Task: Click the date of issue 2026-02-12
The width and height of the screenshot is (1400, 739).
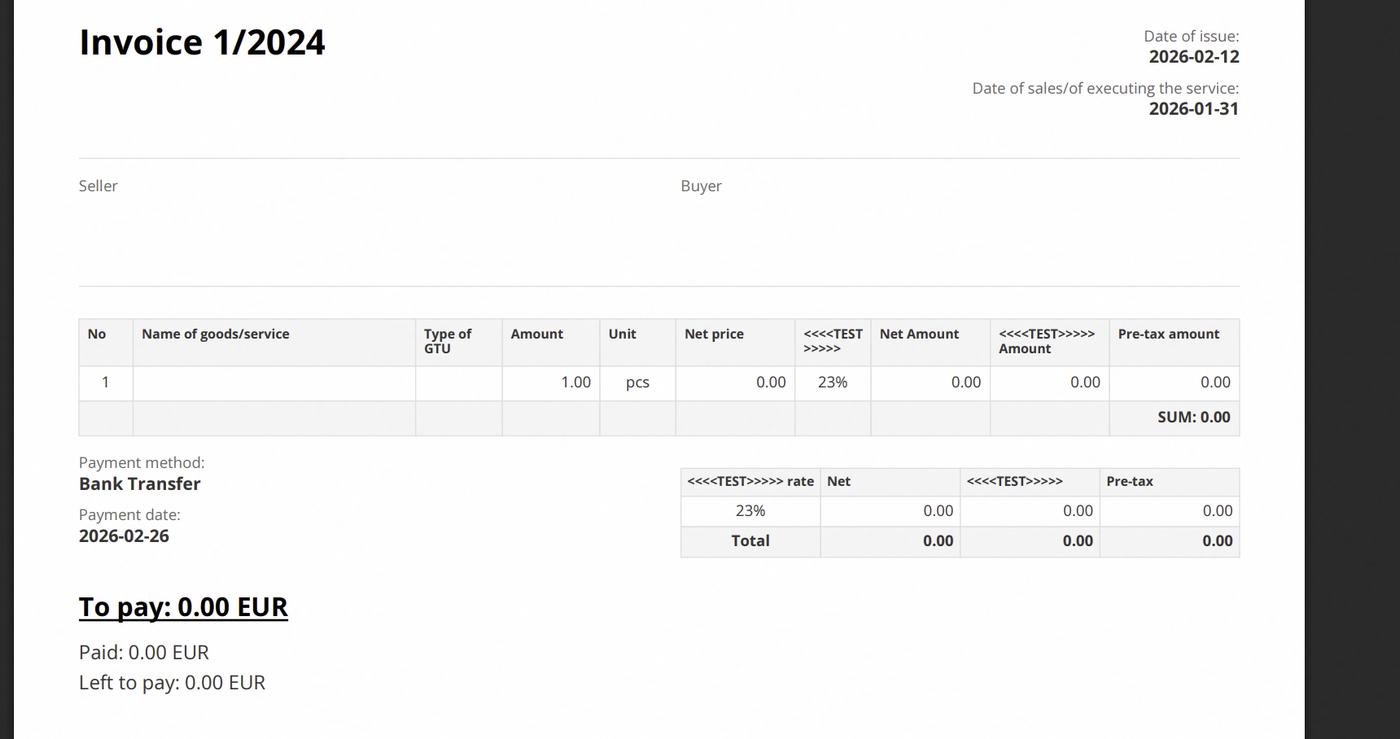Action: click(x=1193, y=57)
